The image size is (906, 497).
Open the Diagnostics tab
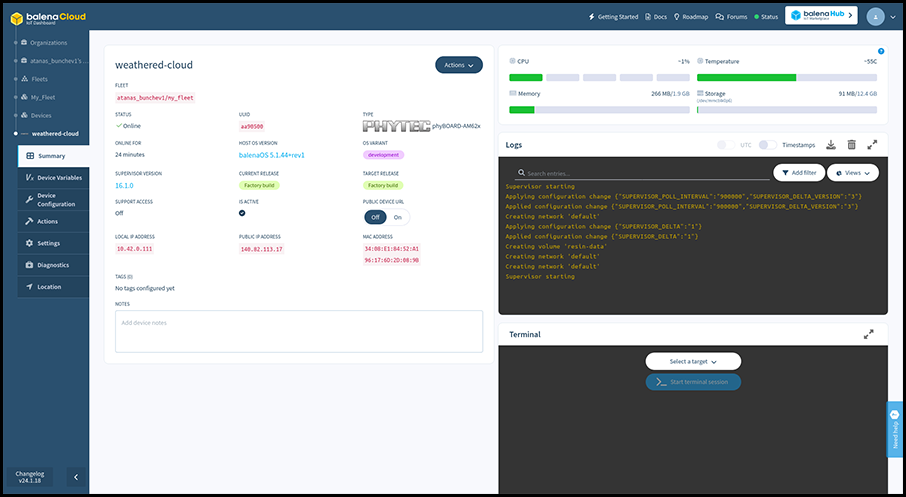tap(53, 265)
